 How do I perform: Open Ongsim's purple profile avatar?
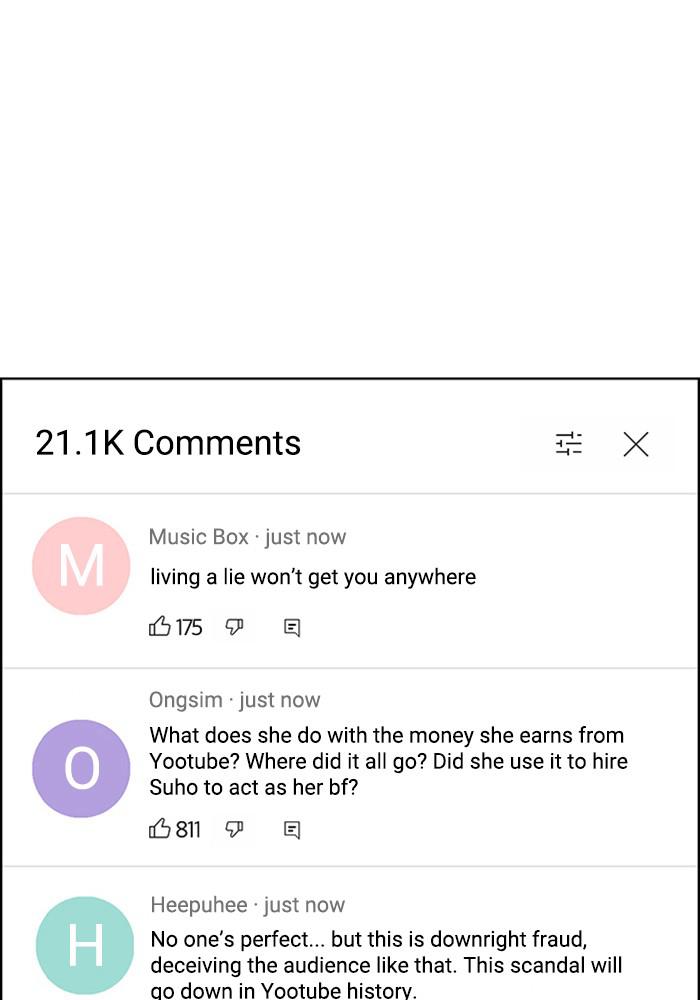(x=81, y=768)
